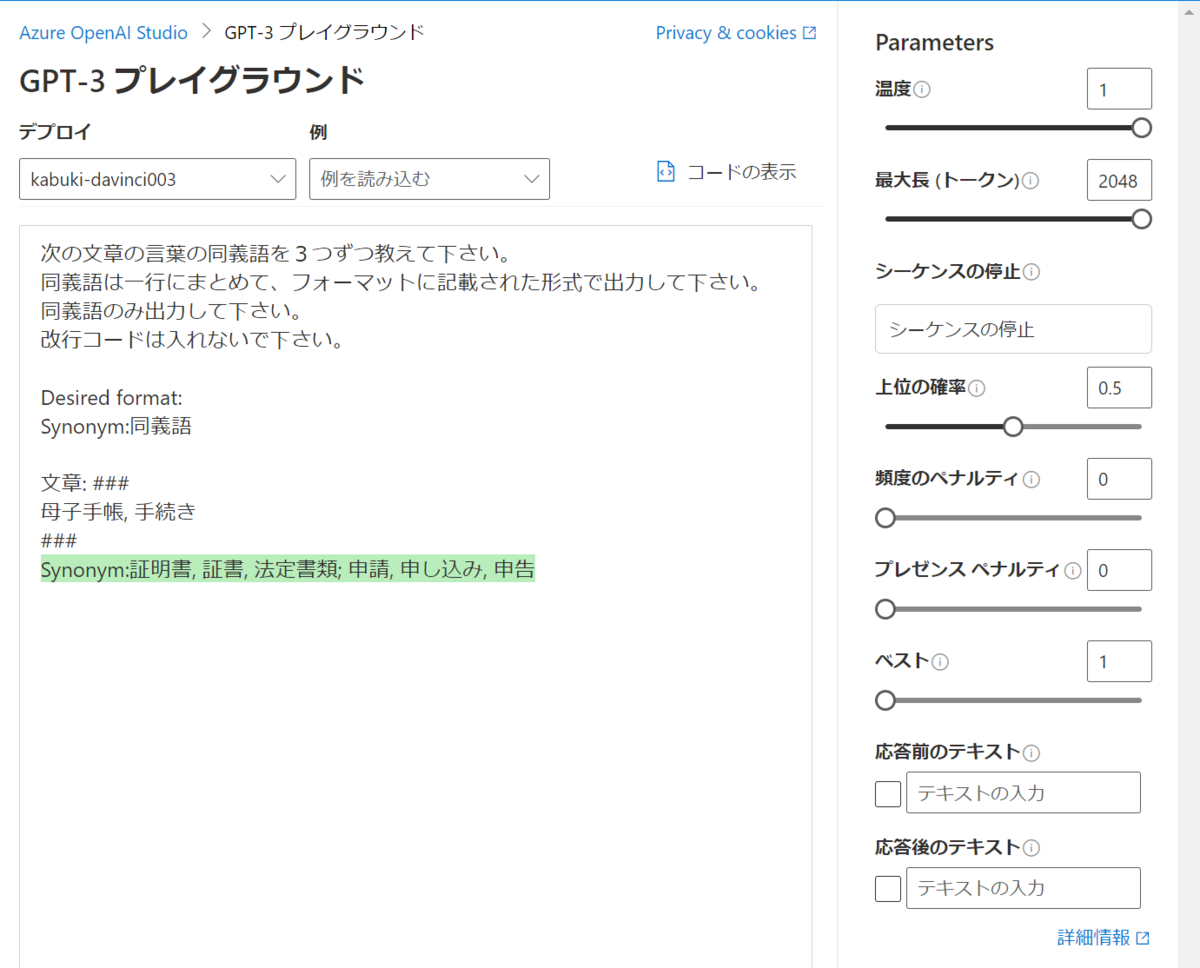
Task: Click the 最大長 (トークン) slider handle
Action: click(1141, 219)
